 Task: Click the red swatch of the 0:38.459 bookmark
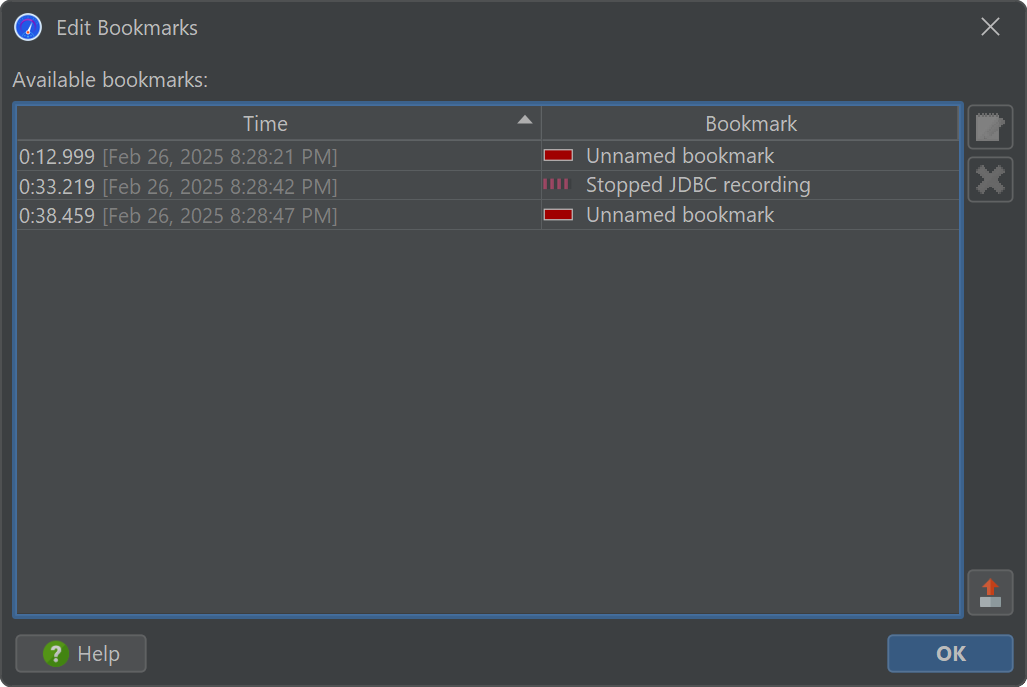click(x=558, y=214)
